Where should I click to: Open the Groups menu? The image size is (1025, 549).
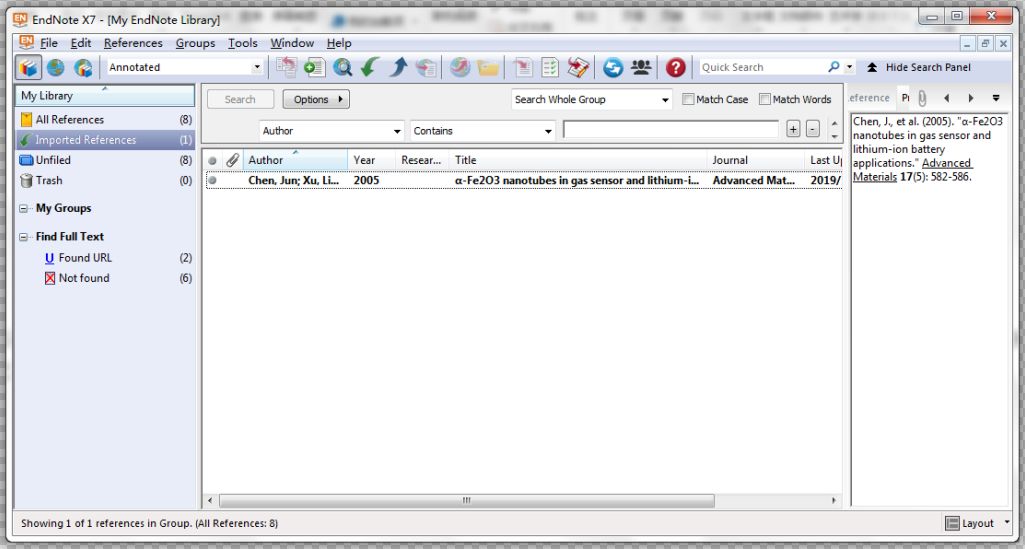pyautogui.click(x=195, y=43)
